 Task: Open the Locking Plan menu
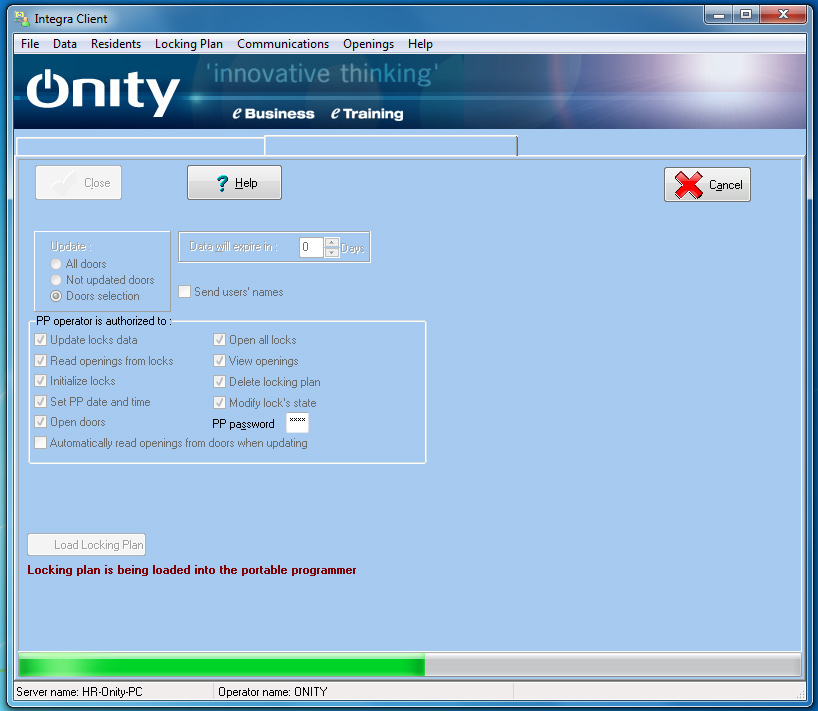189,44
